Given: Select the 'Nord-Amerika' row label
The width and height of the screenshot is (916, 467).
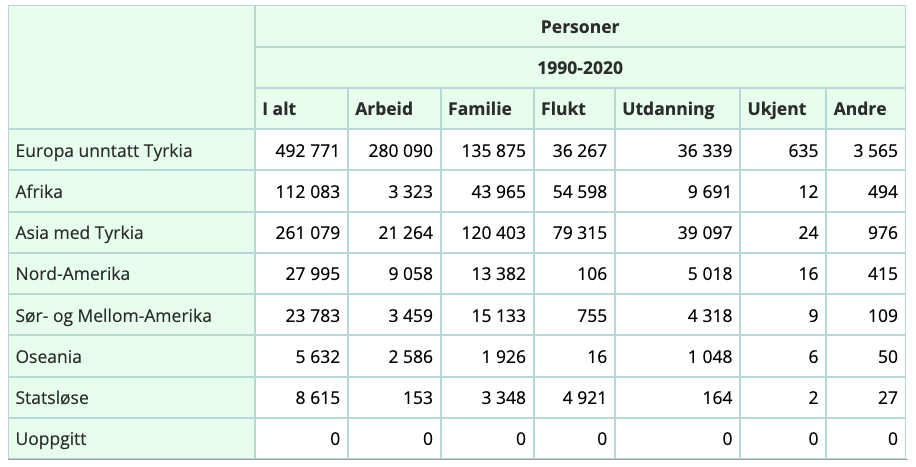Looking at the screenshot, I should [x=73, y=274].
